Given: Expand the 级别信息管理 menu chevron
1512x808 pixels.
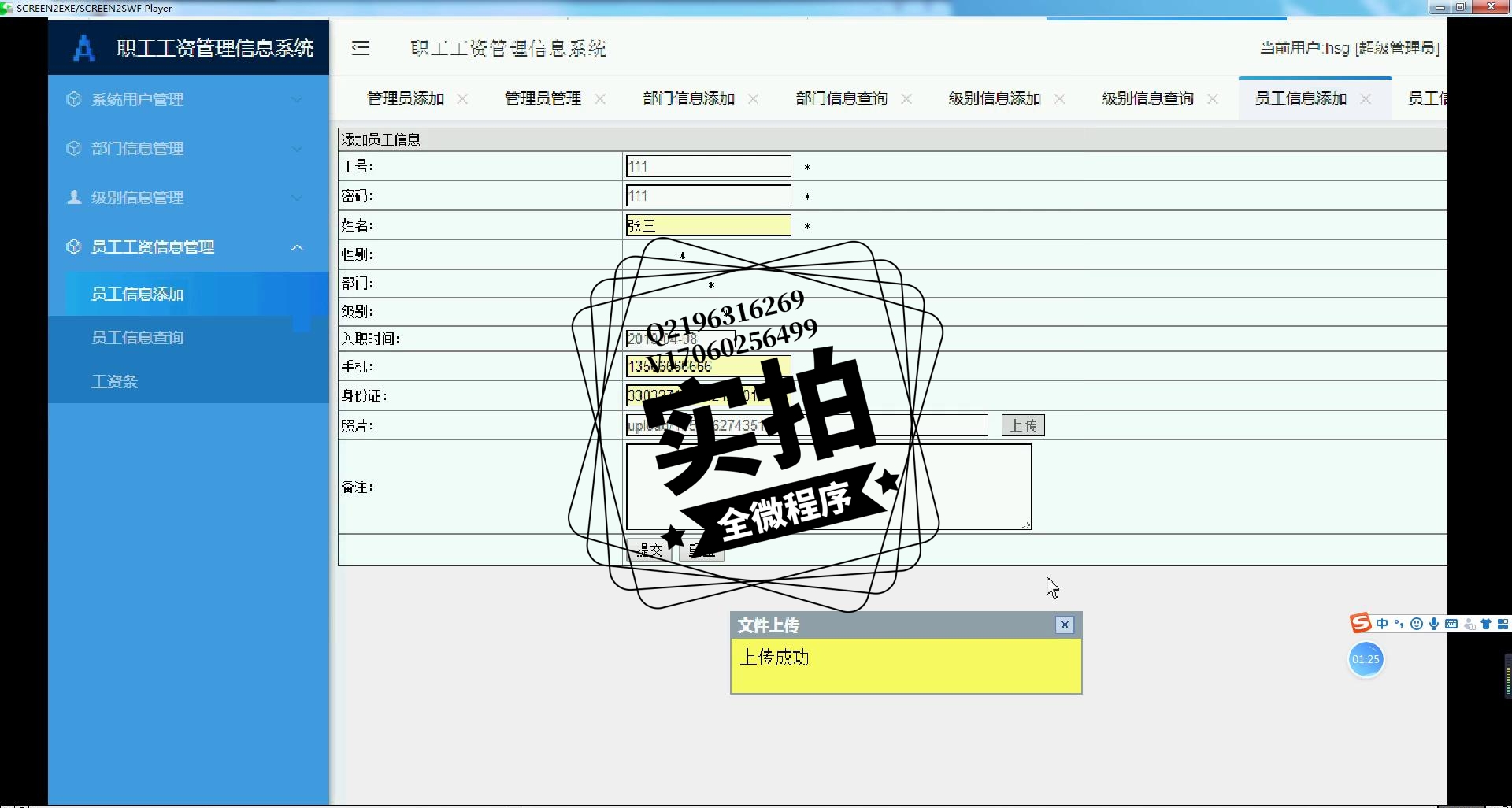Looking at the screenshot, I should coord(297,197).
